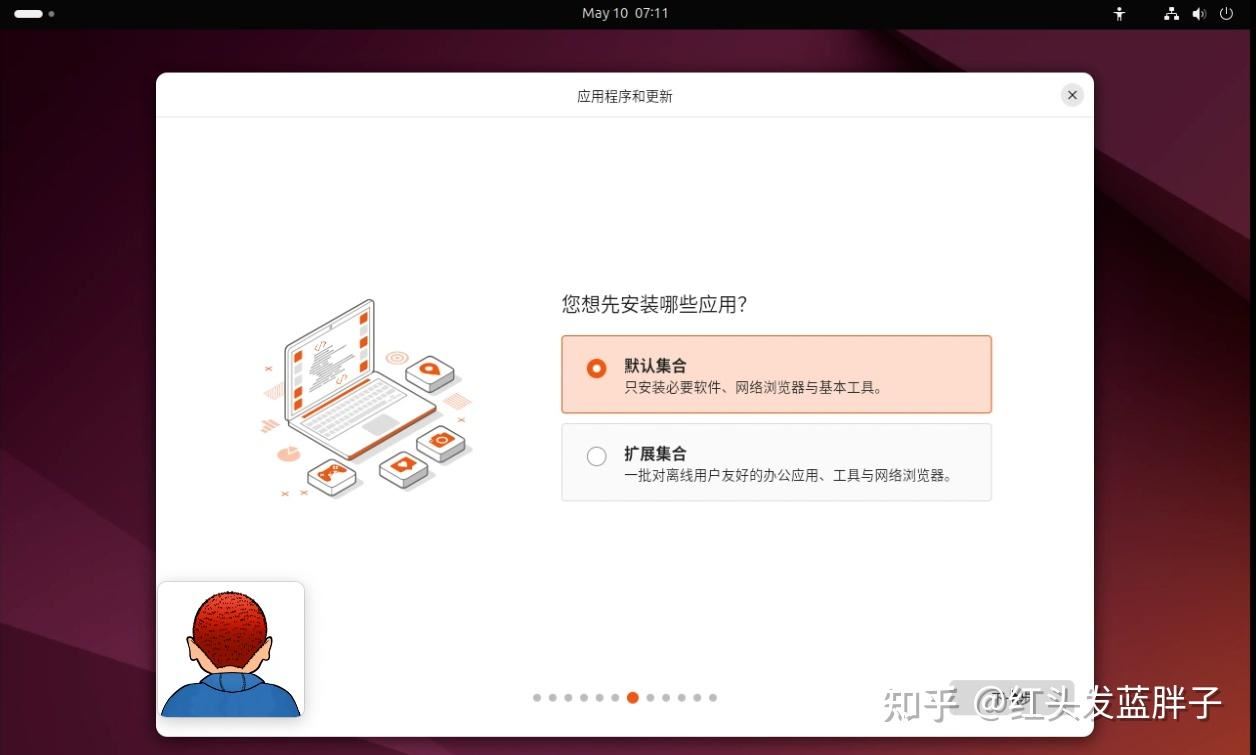
Task: Click the 默认集合 option description text
Action: click(x=753, y=388)
